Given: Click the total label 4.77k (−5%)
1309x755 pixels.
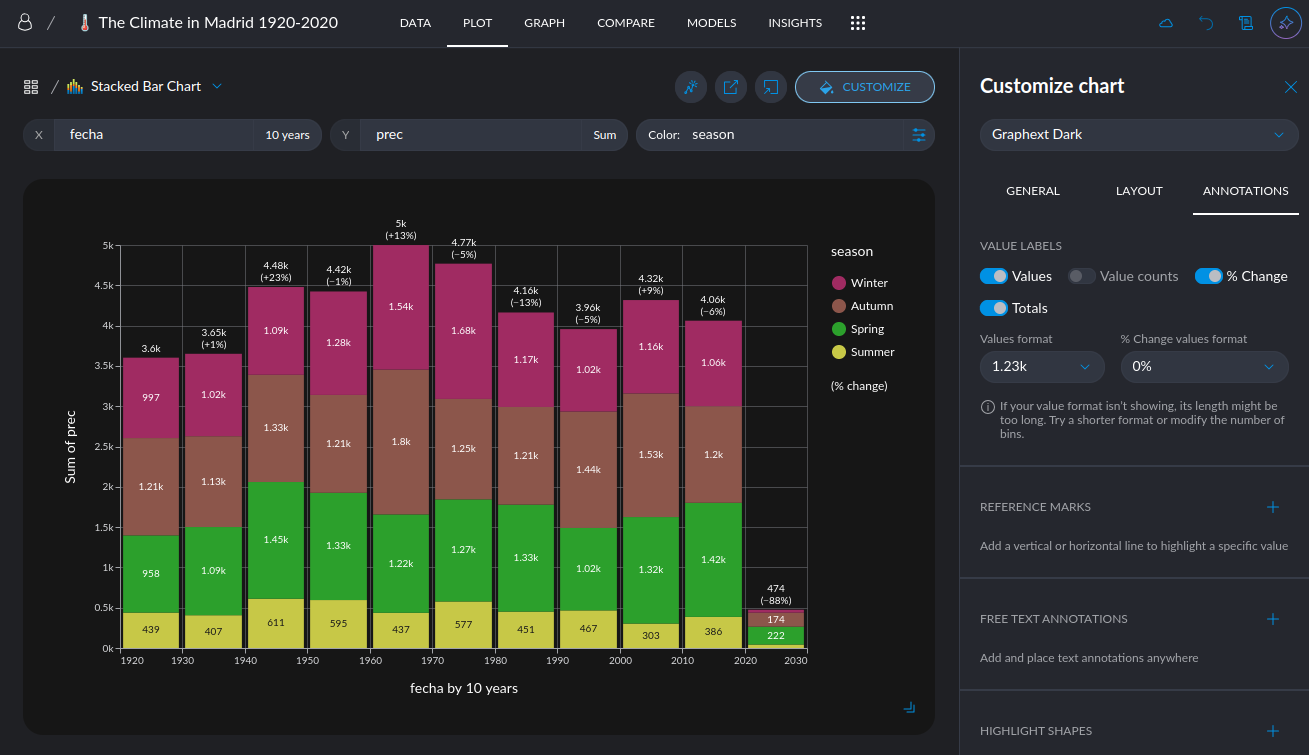Looking at the screenshot, I should (x=463, y=248).
